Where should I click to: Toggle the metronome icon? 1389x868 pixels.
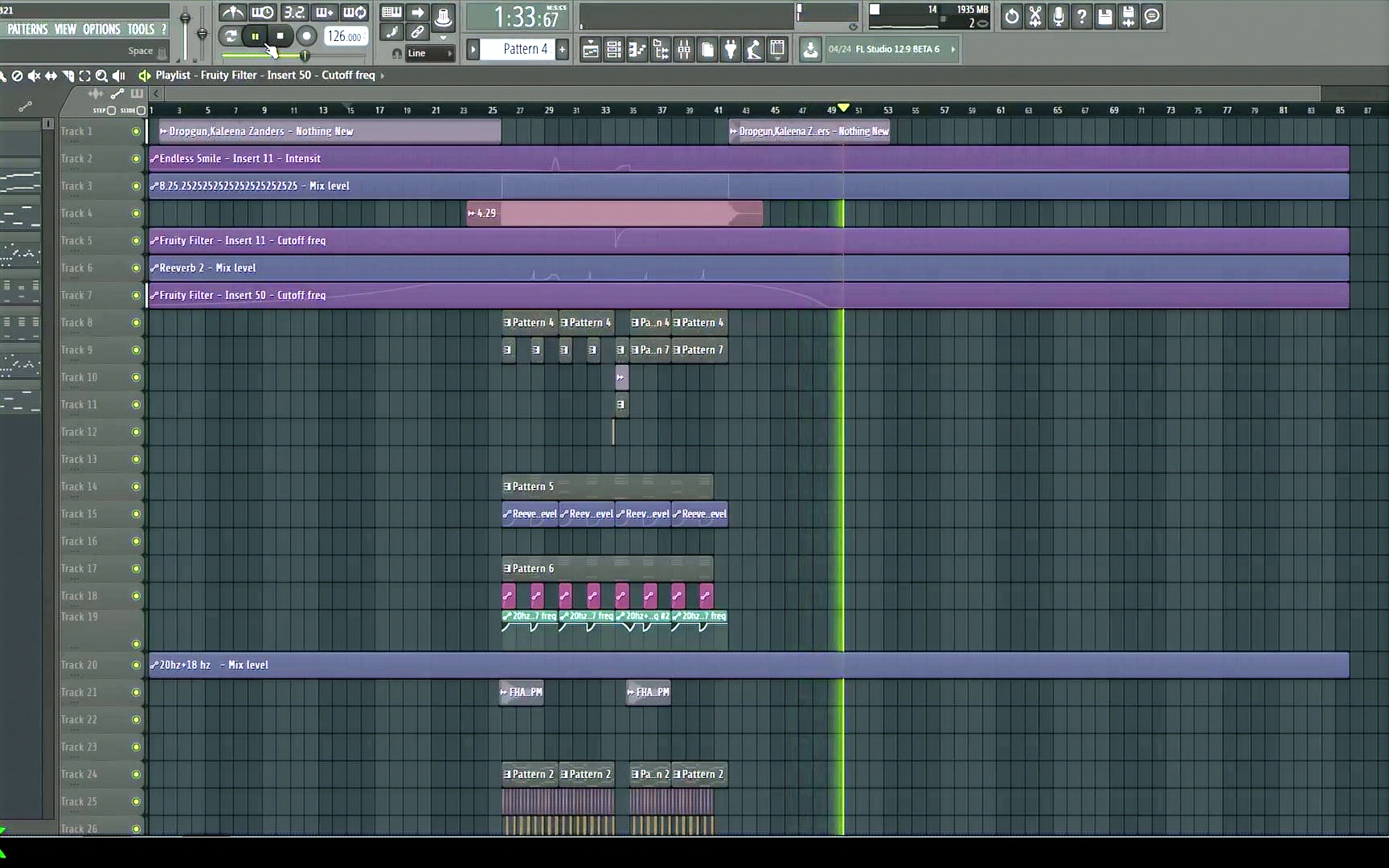coord(232,12)
